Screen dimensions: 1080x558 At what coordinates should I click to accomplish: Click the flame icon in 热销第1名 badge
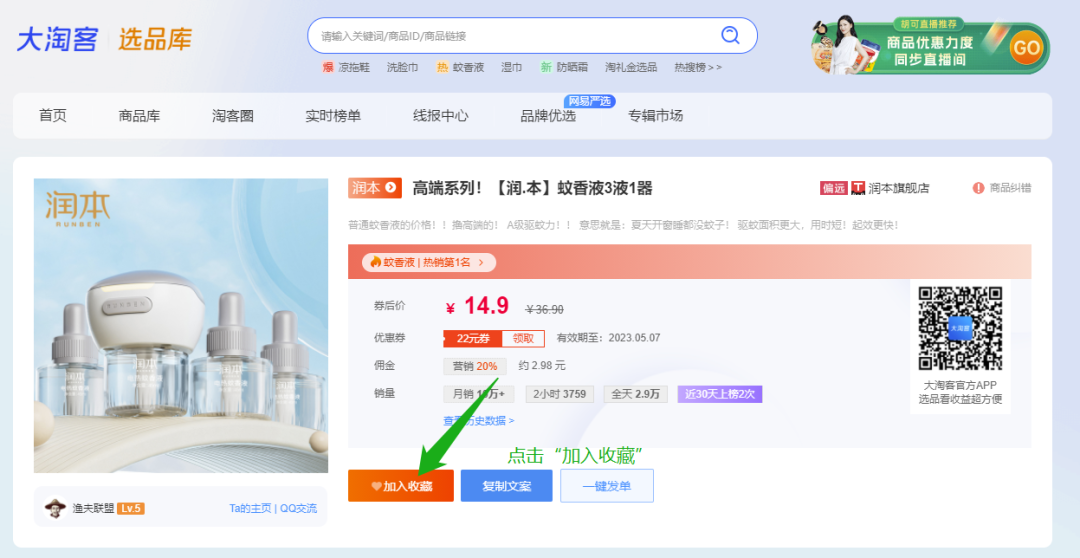coord(375,262)
